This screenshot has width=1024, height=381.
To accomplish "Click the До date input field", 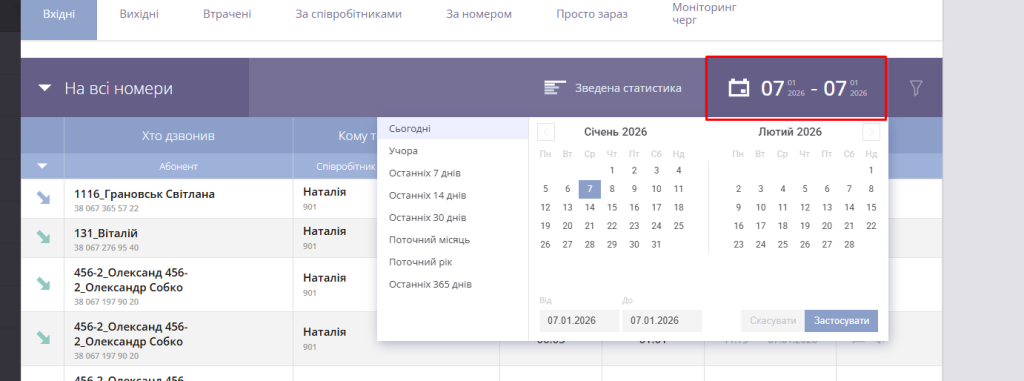I will (x=662, y=321).
